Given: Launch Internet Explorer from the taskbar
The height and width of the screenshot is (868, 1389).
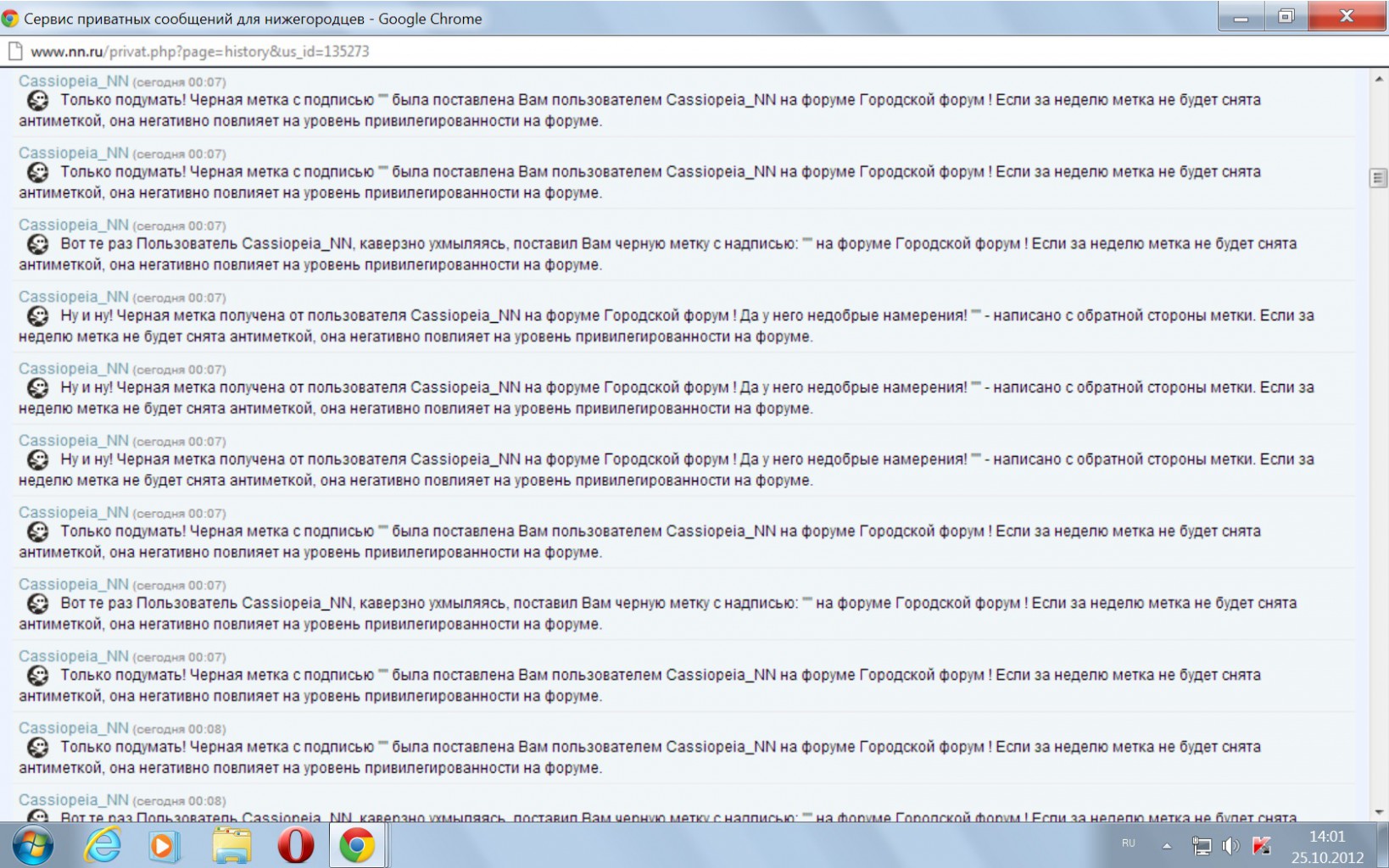Looking at the screenshot, I should click(103, 845).
